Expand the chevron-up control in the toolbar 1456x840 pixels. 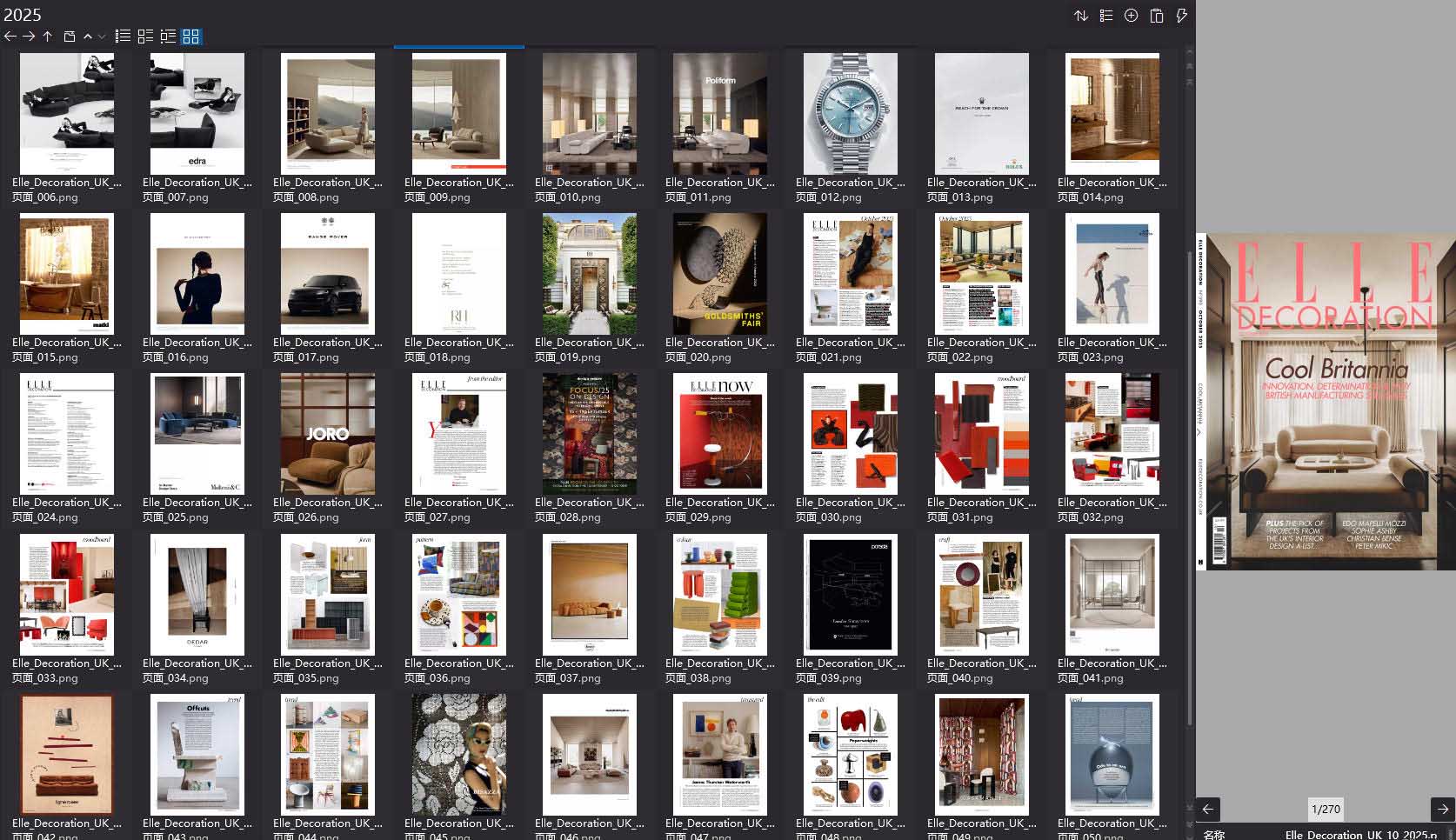pos(88,37)
